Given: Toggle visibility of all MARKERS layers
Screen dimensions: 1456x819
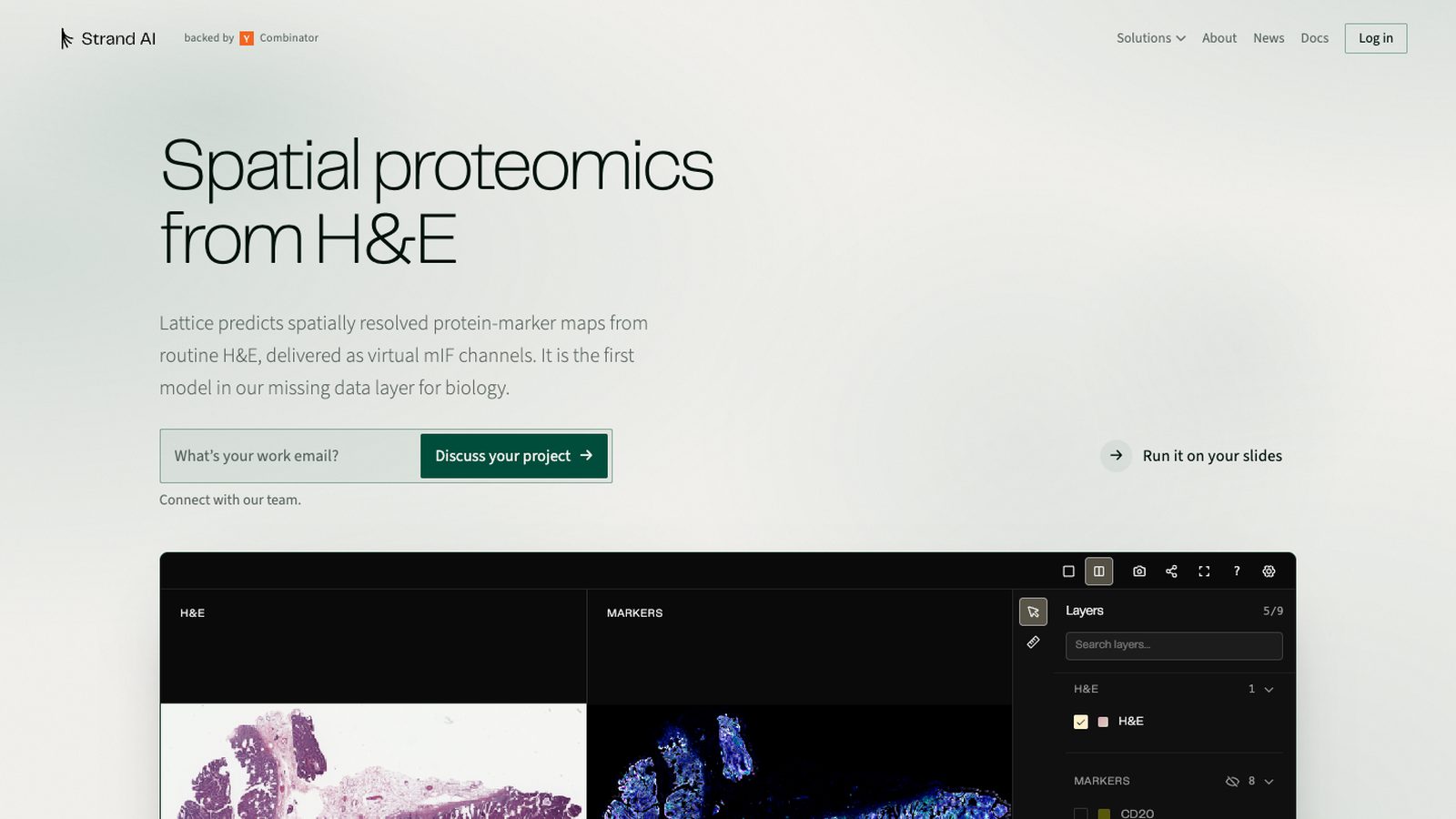Looking at the screenshot, I should click(1232, 782).
